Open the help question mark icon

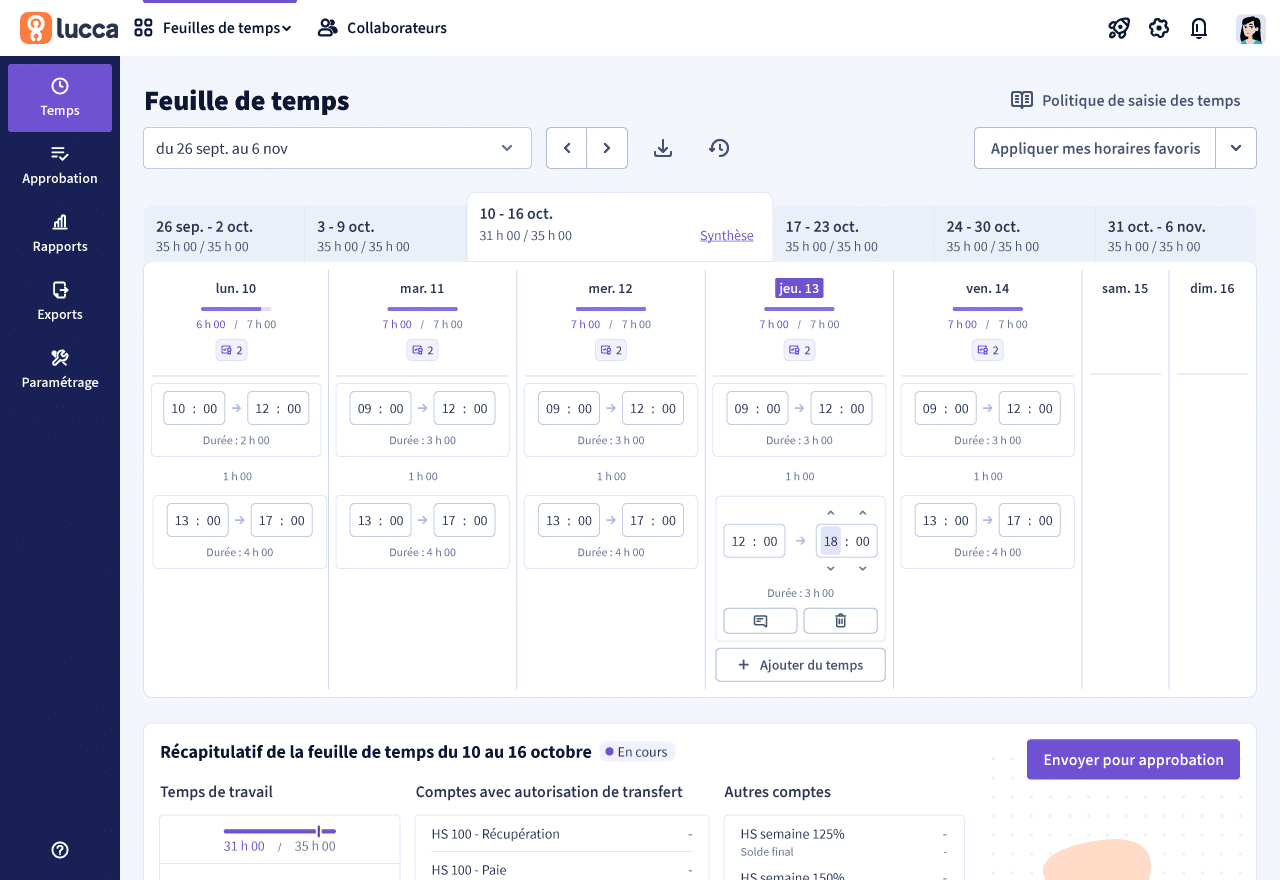60,850
